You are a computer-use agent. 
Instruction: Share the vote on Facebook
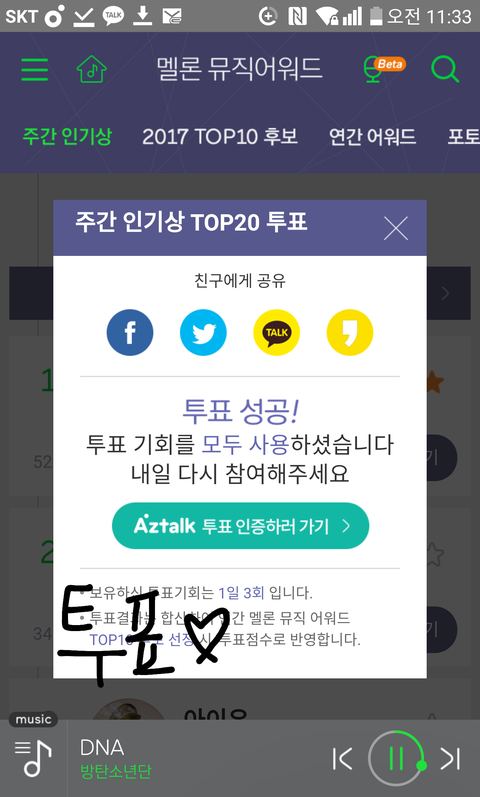pos(130,332)
